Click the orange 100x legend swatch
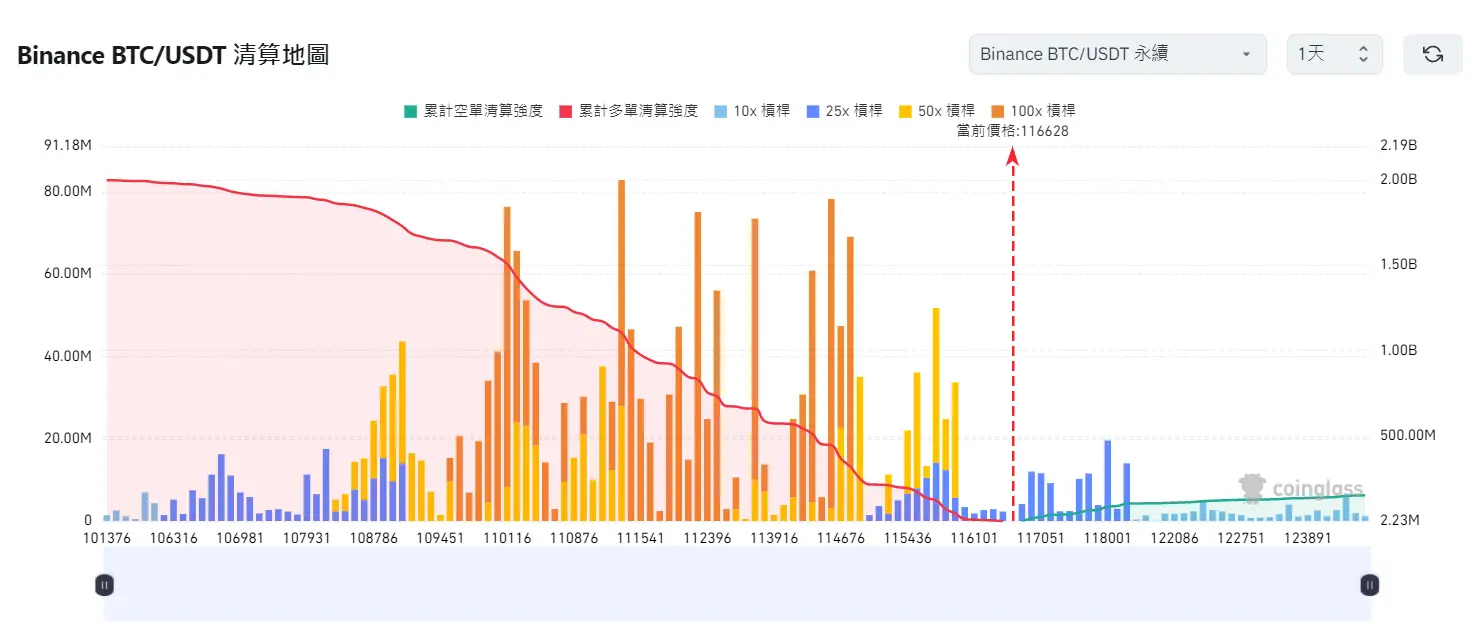This screenshot has width=1474, height=625. (999, 111)
